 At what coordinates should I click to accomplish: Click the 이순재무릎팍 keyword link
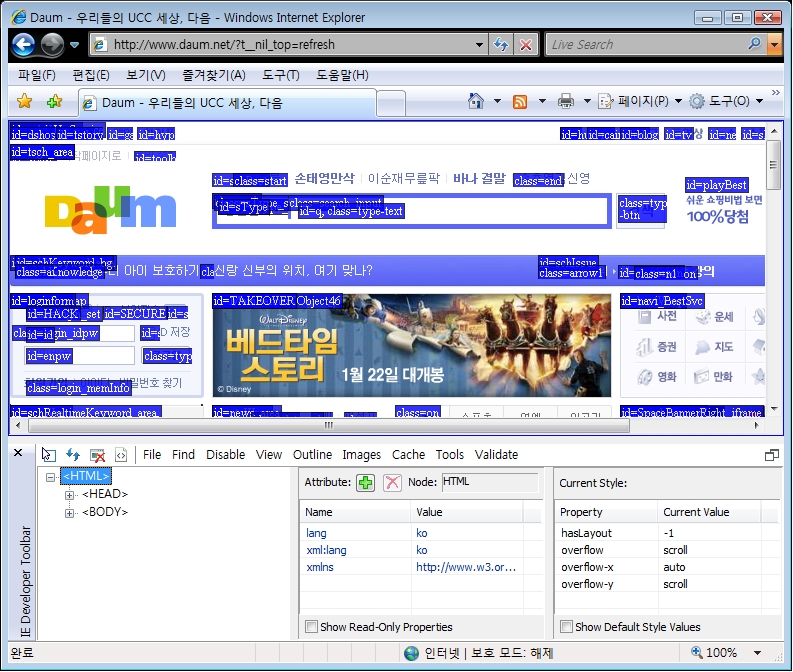pos(404,178)
